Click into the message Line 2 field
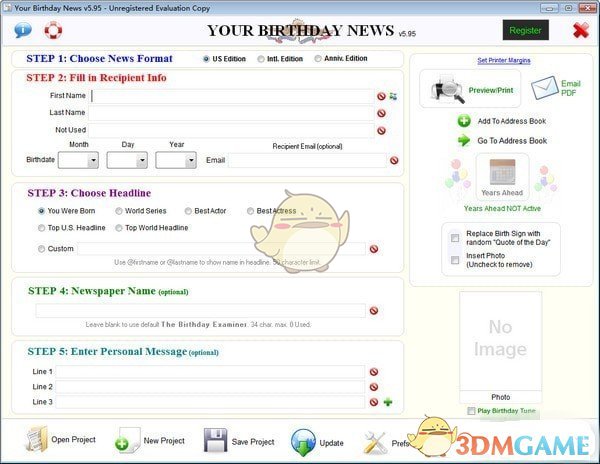The height and width of the screenshot is (464, 600). tap(210, 387)
